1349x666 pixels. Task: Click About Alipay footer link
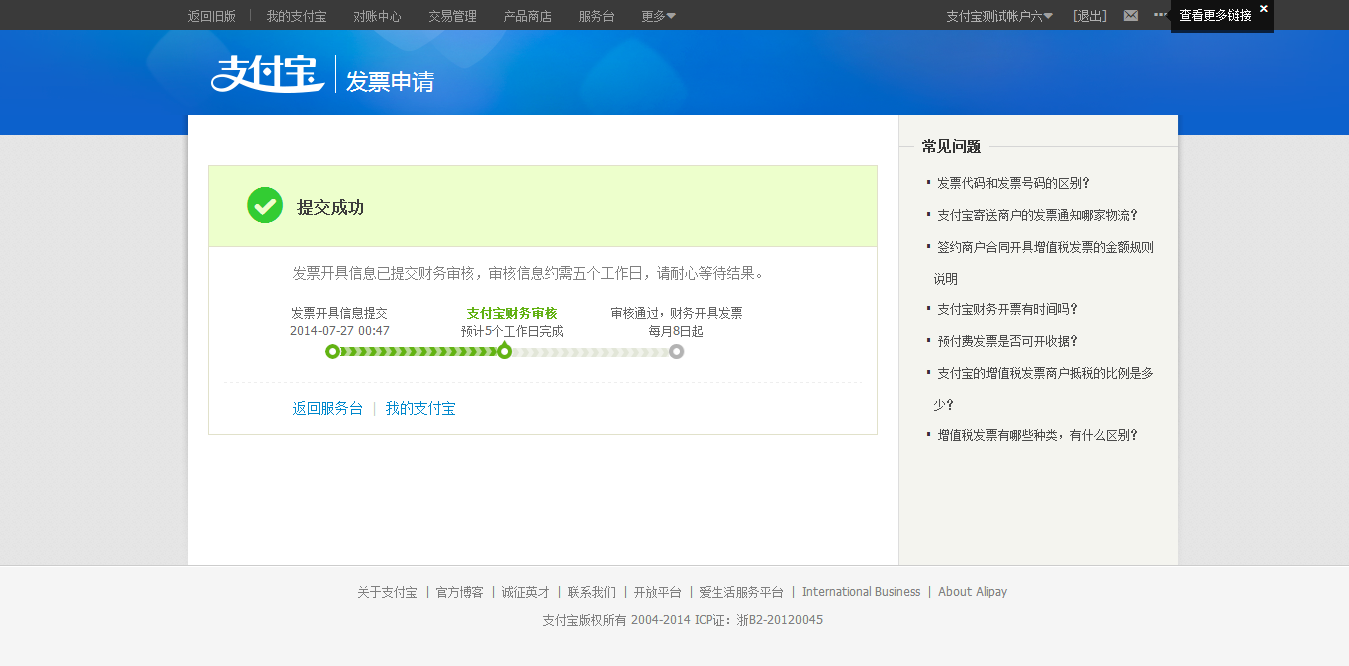tap(972, 592)
